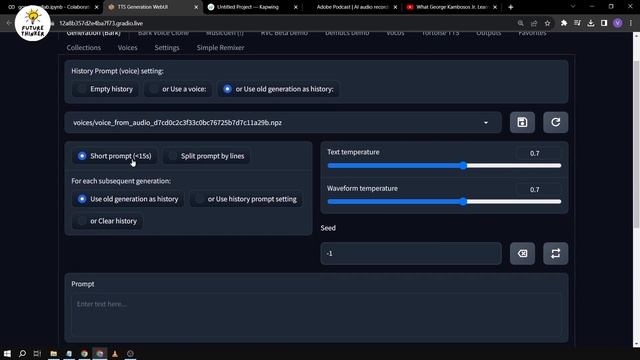The height and width of the screenshot is (360, 640).
Task: Select 'or Use a voice' option
Action: click(178, 89)
